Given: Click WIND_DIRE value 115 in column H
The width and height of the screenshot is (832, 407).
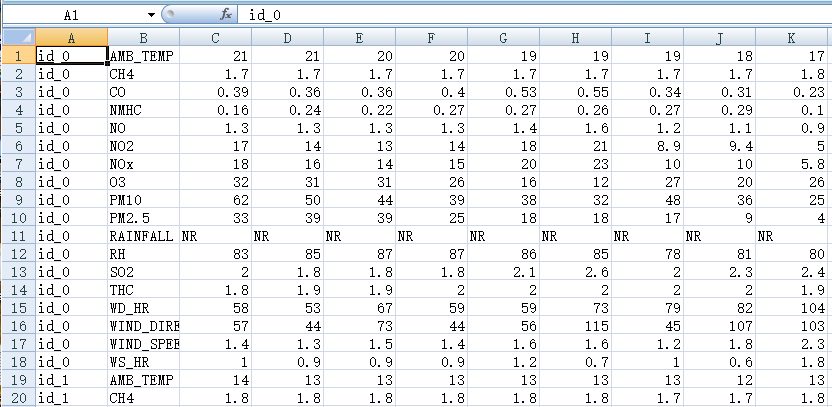Looking at the screenshot, I should pos(576,325).
